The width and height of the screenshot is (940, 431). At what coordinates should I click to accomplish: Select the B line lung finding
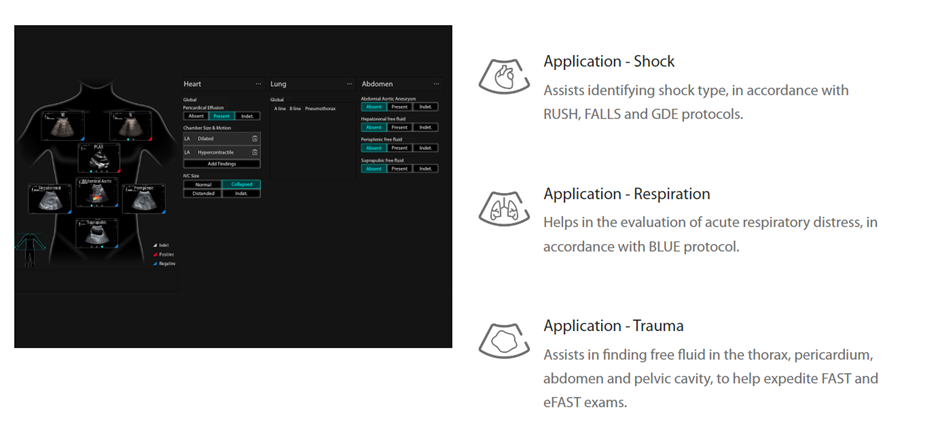295,108
